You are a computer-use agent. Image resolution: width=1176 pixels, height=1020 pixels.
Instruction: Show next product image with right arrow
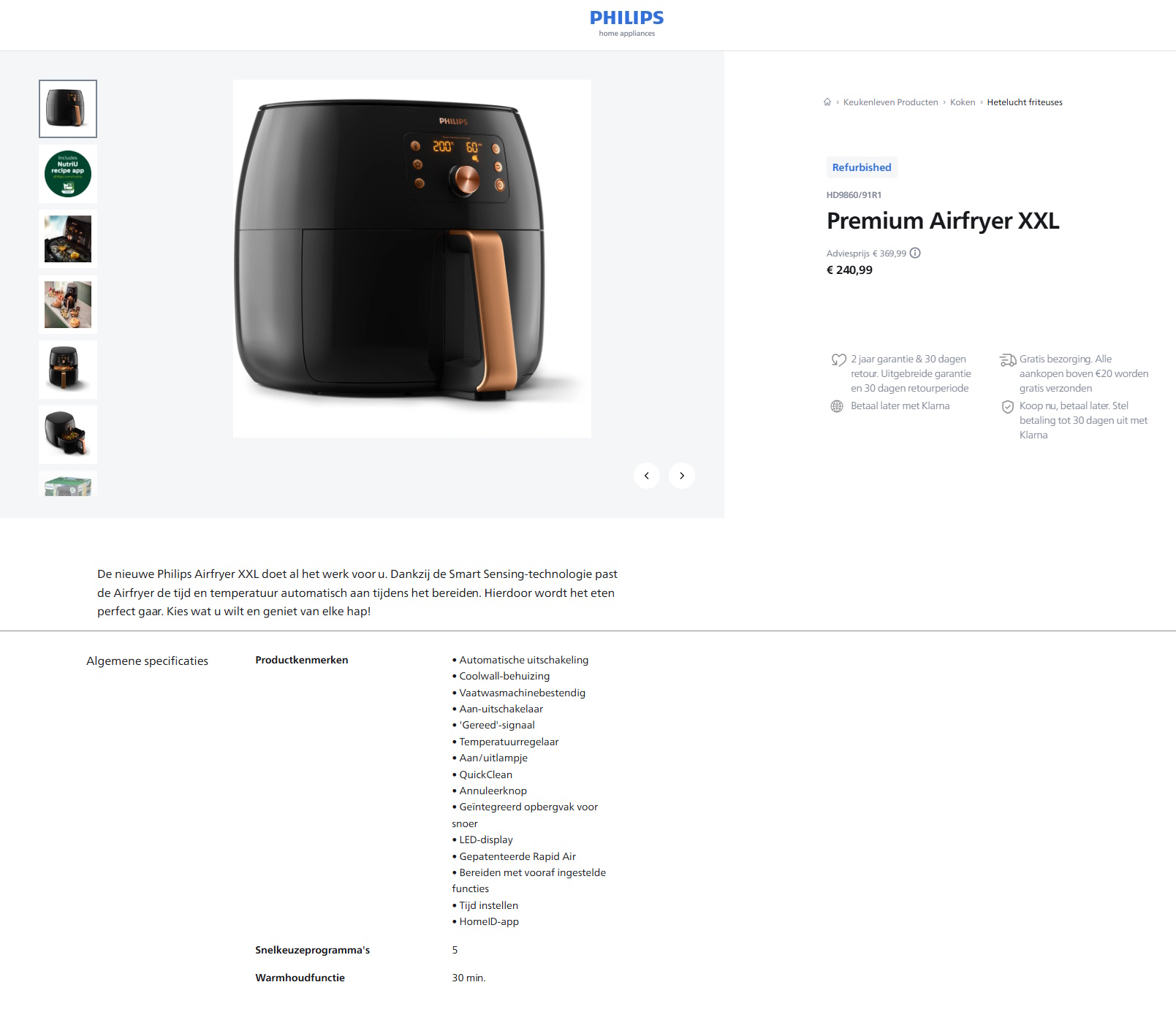pyautogui.click(x=682, y=476)
